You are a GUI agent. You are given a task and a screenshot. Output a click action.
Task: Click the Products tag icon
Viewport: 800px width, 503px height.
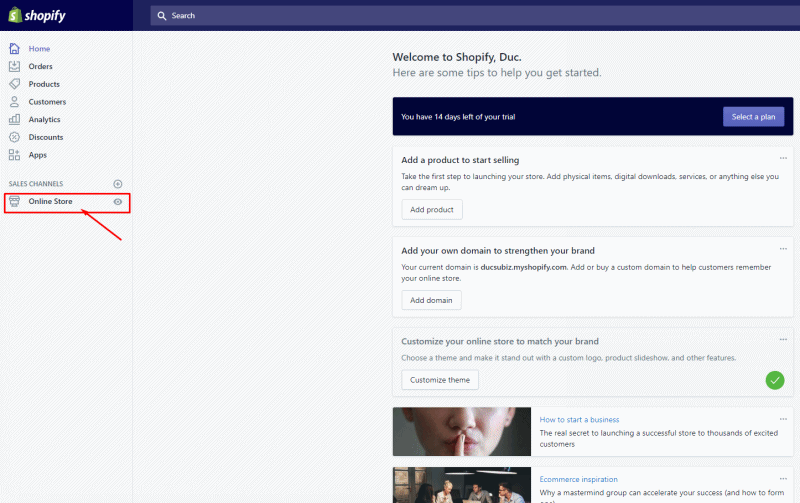(14, 84)
